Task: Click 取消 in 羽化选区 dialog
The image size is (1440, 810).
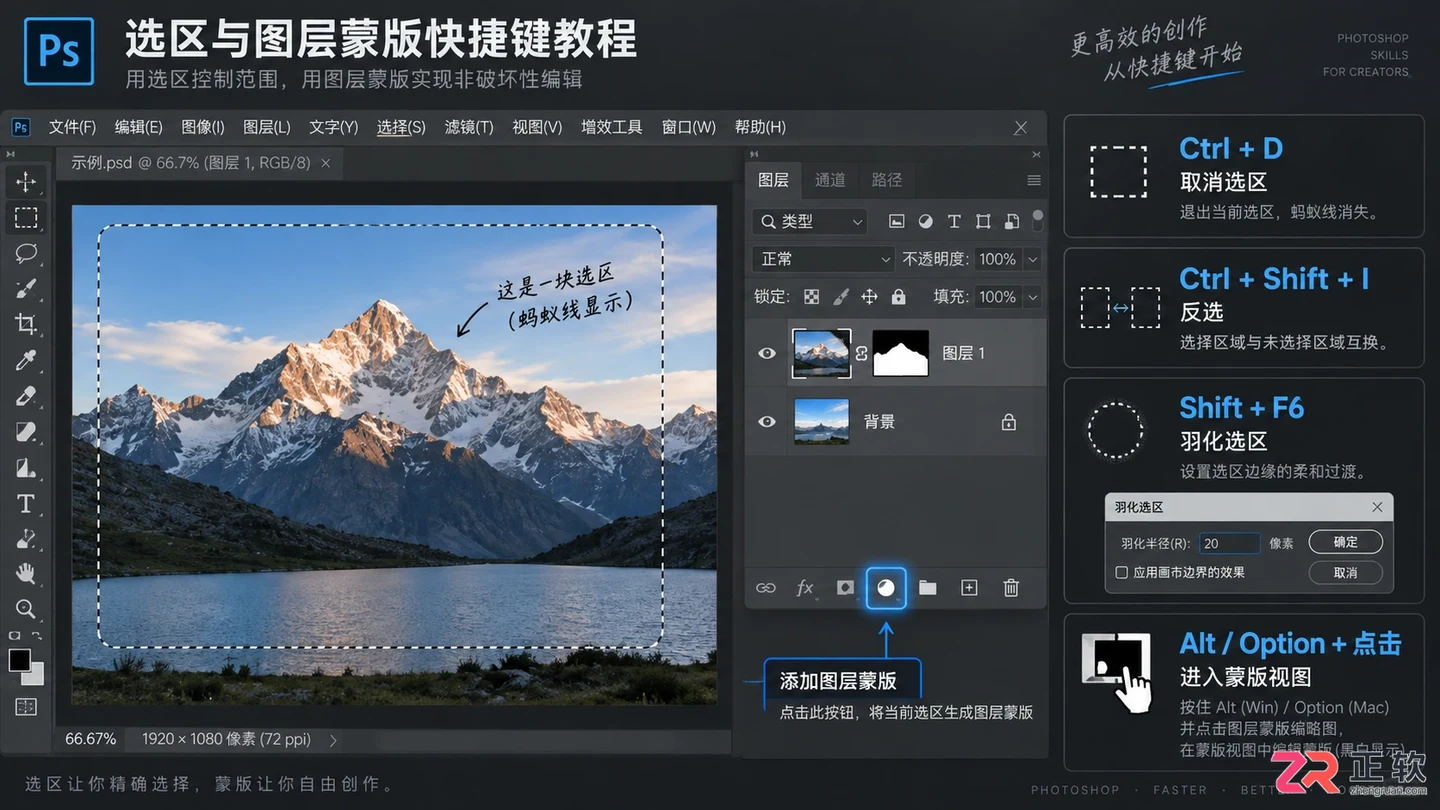Action: pos(1346,573)
